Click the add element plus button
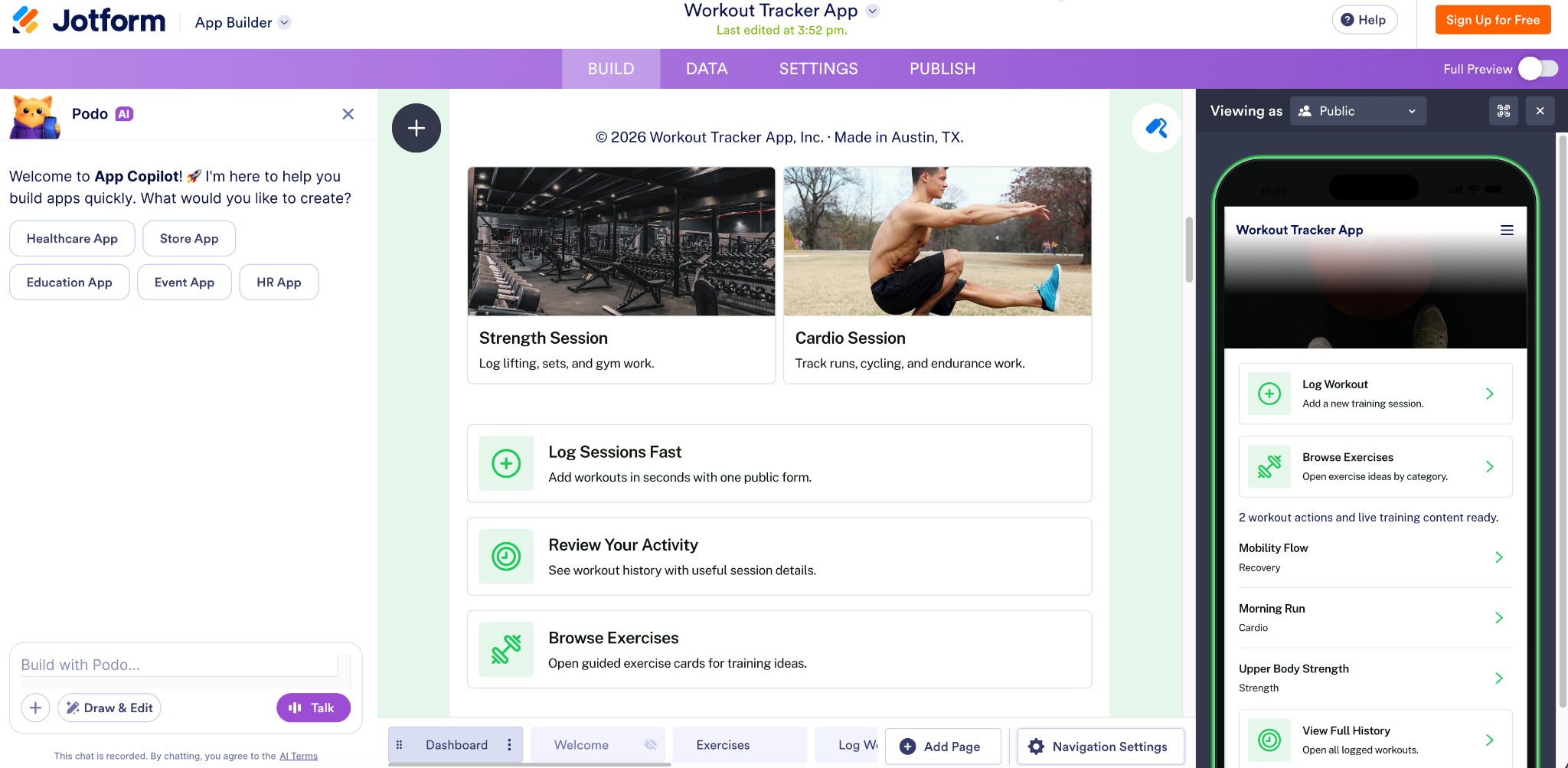Screen dimensions: 1568x768 [x=416, y=128]
